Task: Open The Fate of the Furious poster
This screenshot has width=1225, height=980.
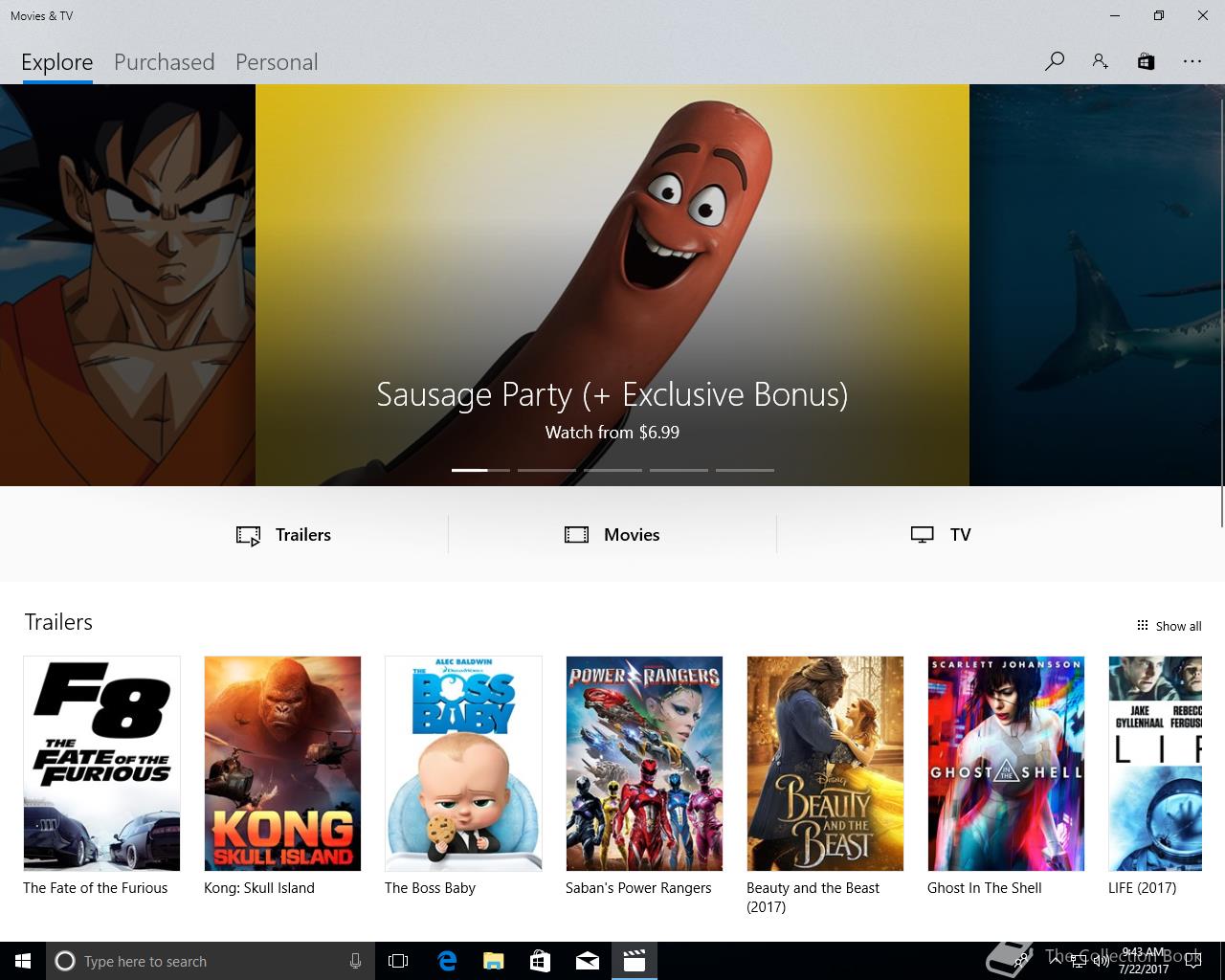Action: (x=101, y=764)
